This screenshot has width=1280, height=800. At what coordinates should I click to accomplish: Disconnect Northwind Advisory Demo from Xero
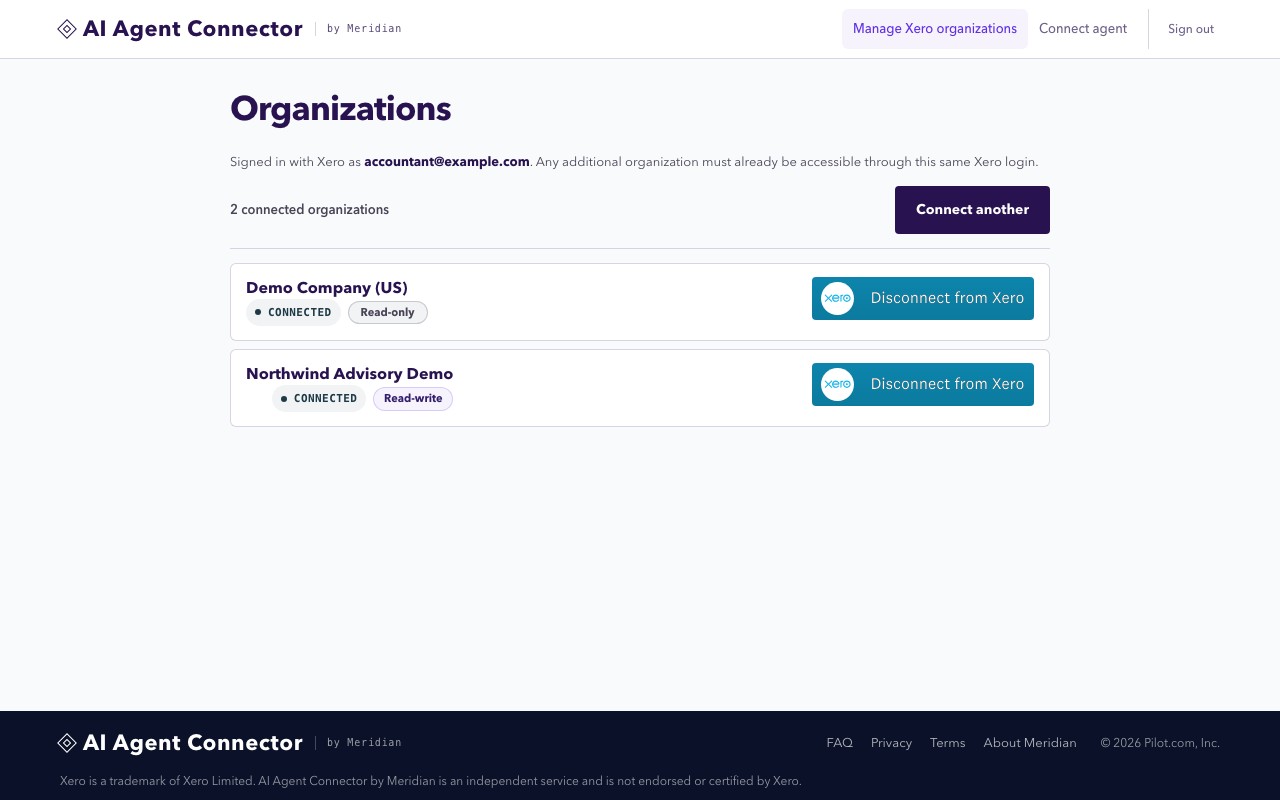[x=923, y=384]
